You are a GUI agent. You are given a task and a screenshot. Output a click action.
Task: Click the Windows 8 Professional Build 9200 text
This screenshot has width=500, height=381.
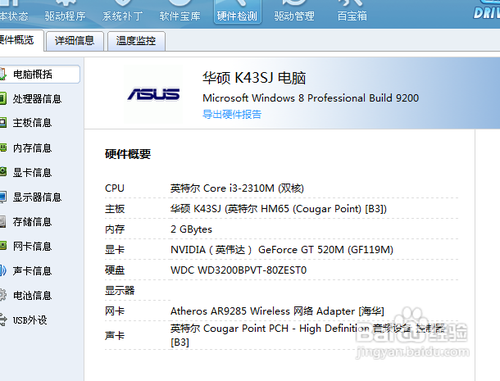click(x=311, y=98)
